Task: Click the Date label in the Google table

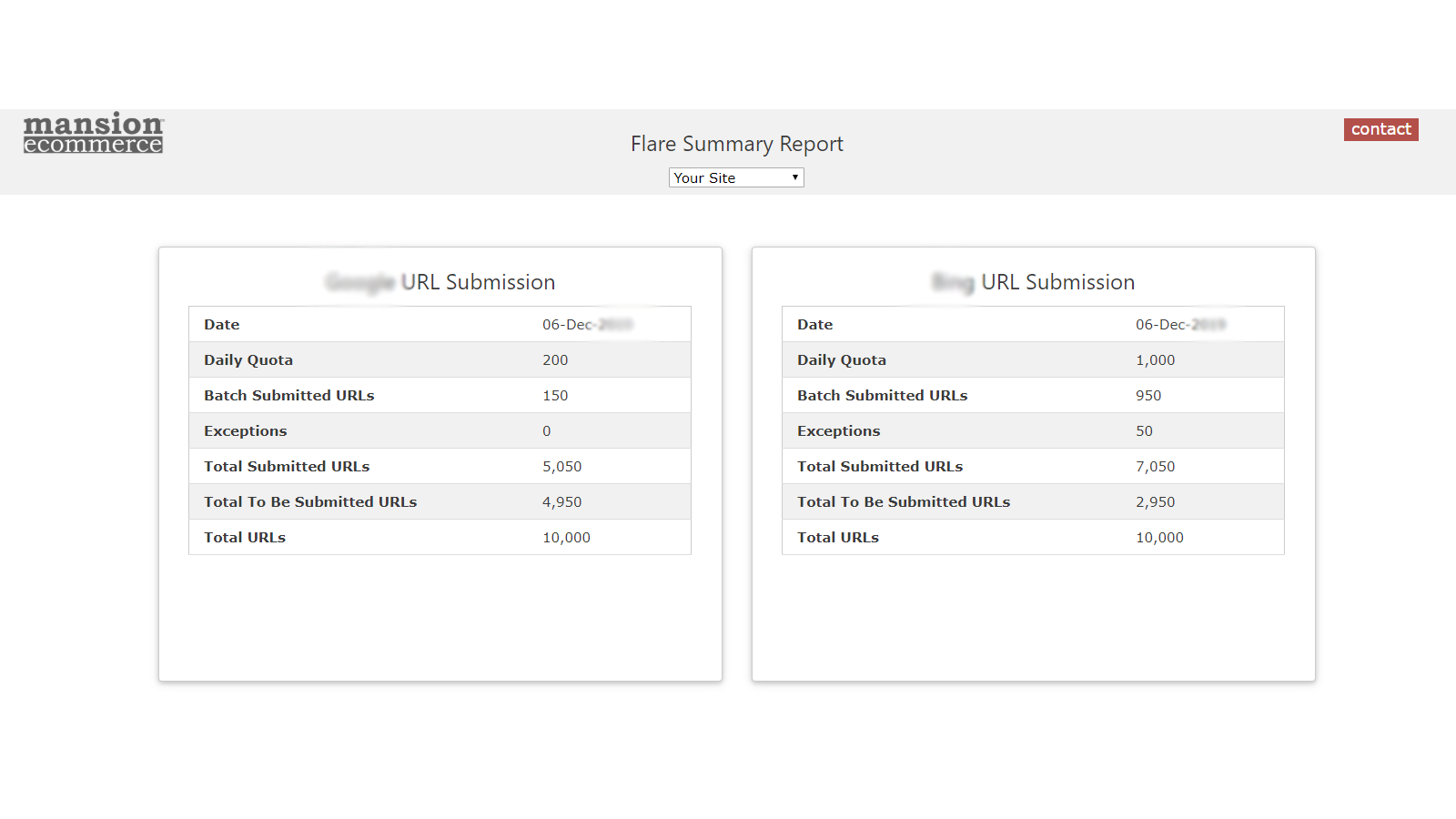Action: 222,325
